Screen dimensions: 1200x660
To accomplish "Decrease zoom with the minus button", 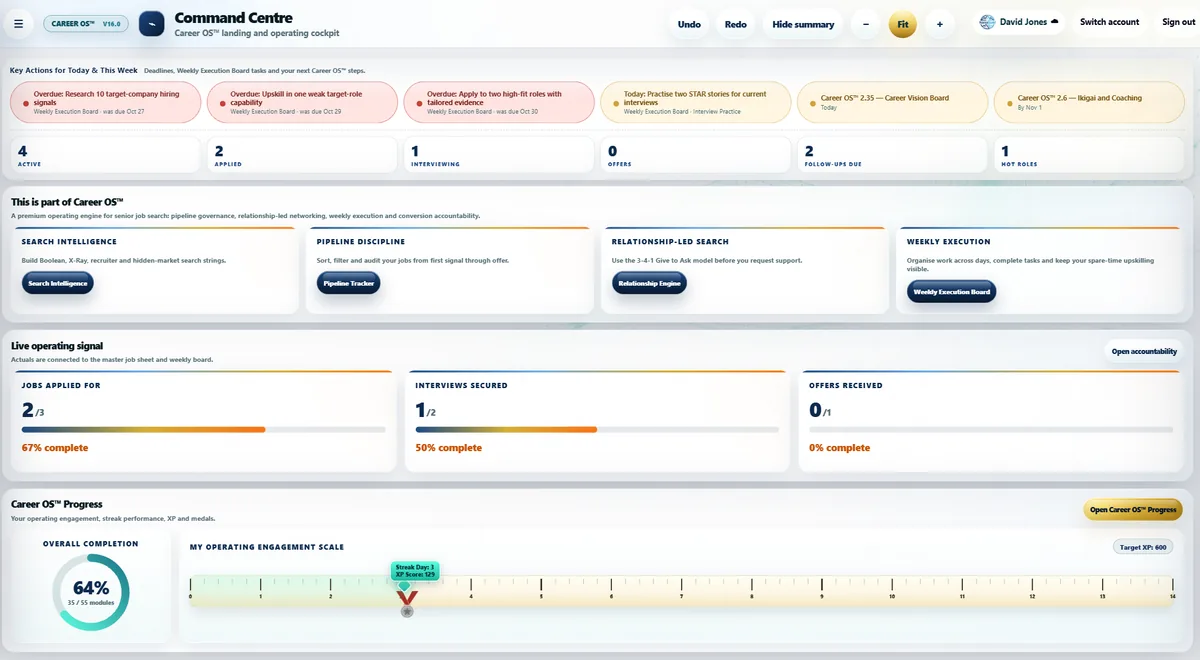I will [865, 24].
